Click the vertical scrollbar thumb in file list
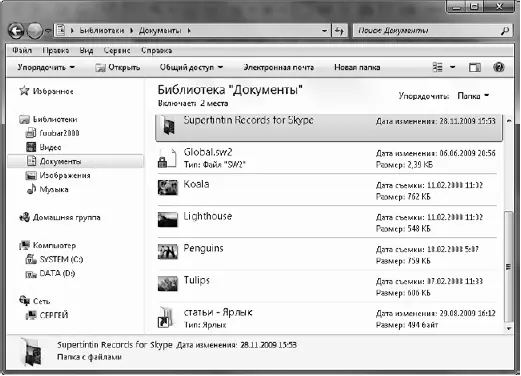Image resolution: width=521 pixels, height=376 pixels. [509, 266]
